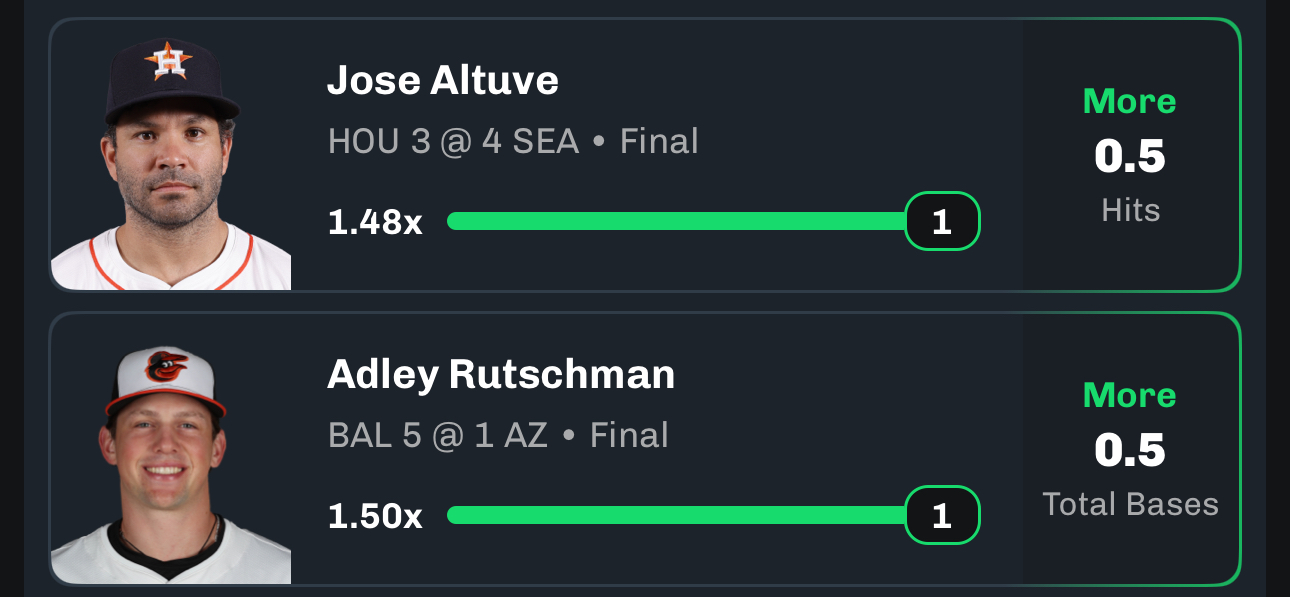Click the Hits stat label
This screenshot has width=1290, height=597.
coord(1130,210)
